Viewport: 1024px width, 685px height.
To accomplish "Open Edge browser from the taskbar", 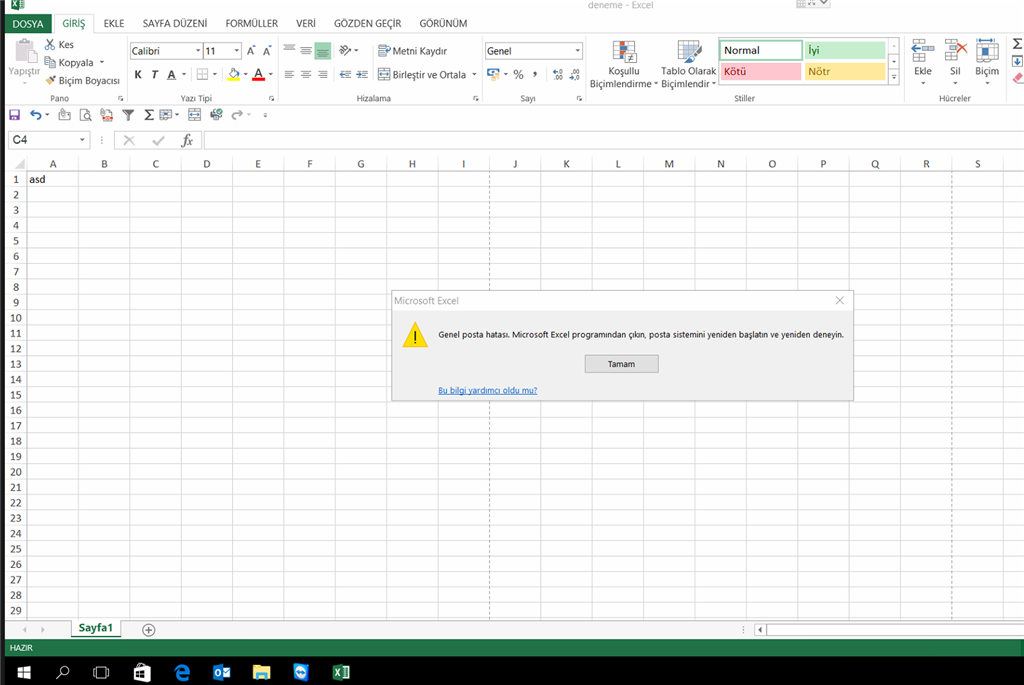I will 182,672.
